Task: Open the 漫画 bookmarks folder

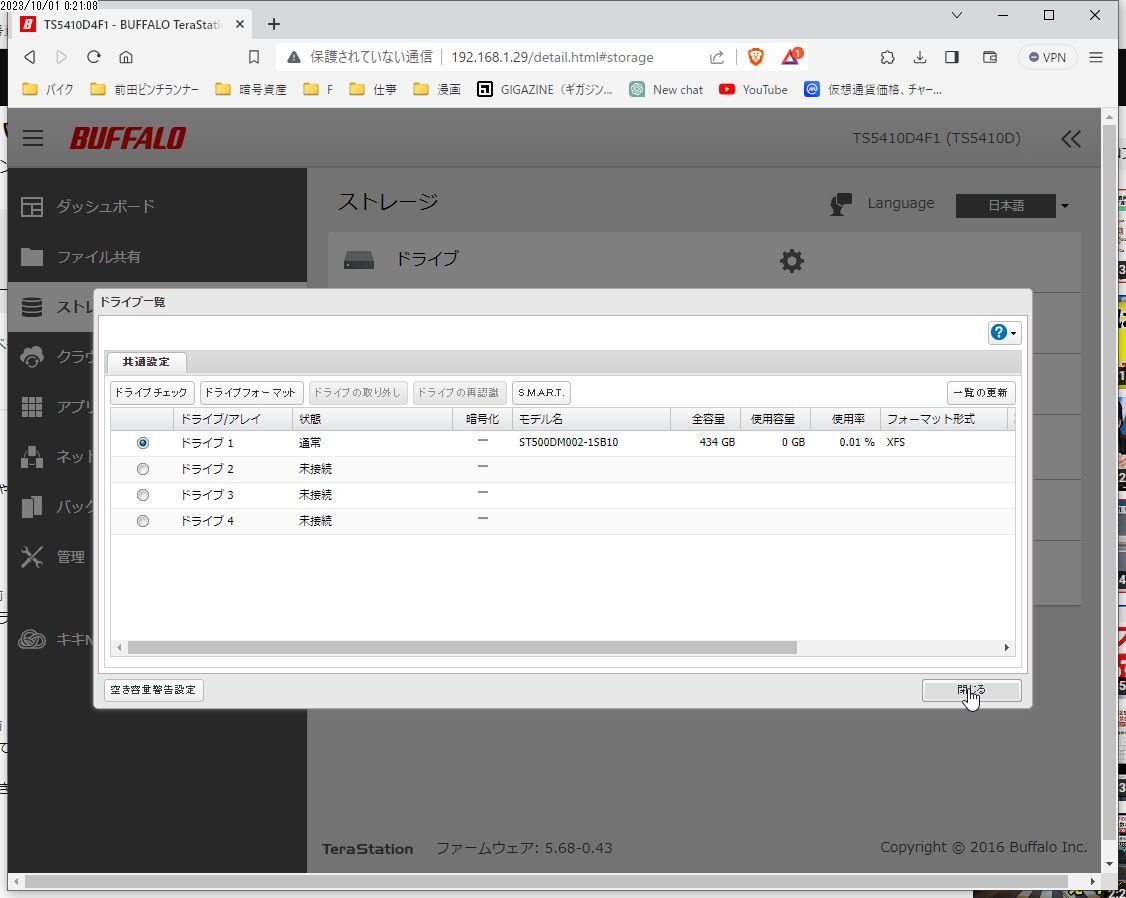Action: [438, 89]
